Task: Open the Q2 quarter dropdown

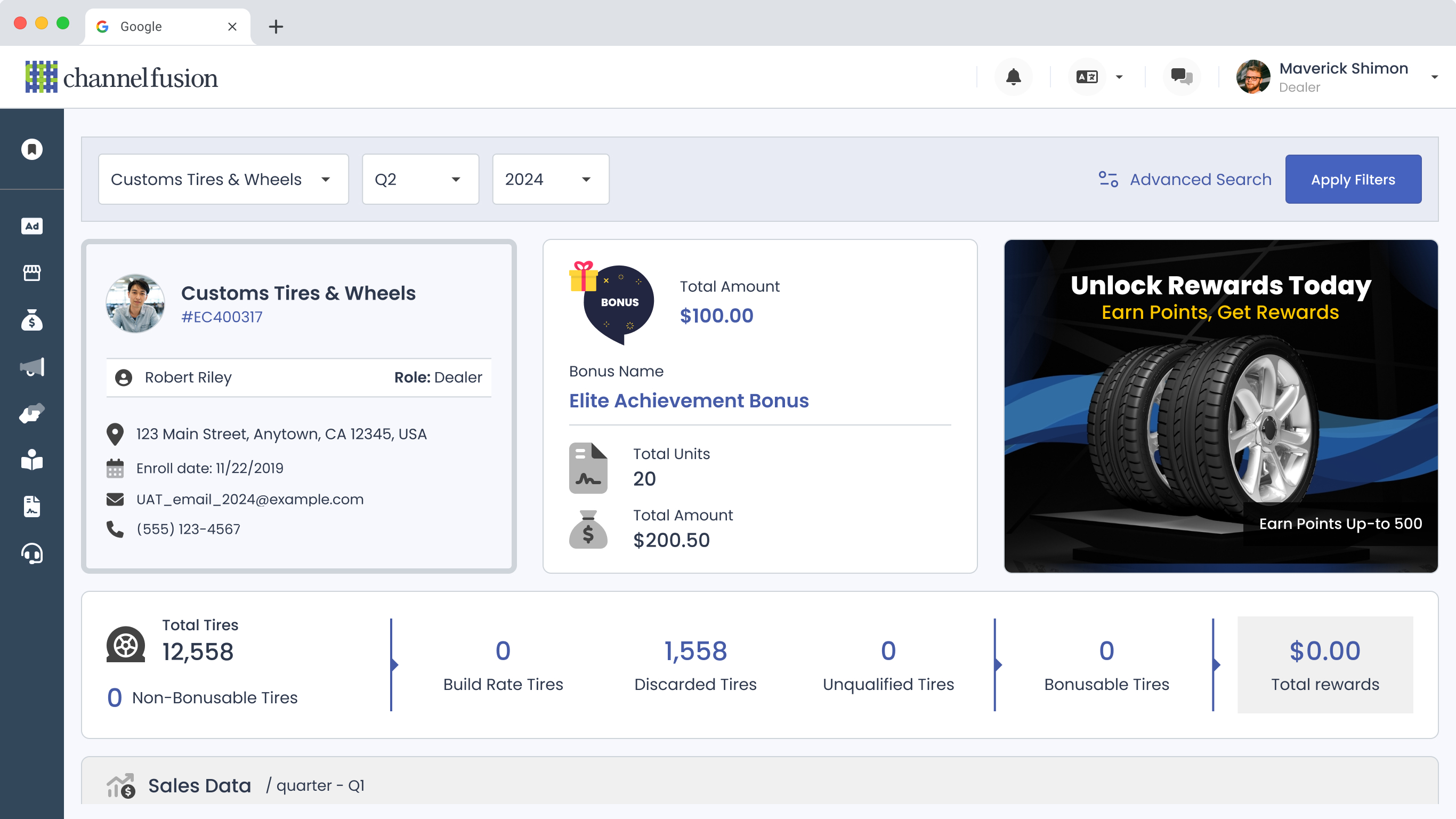Action: [x=420, y=179]
